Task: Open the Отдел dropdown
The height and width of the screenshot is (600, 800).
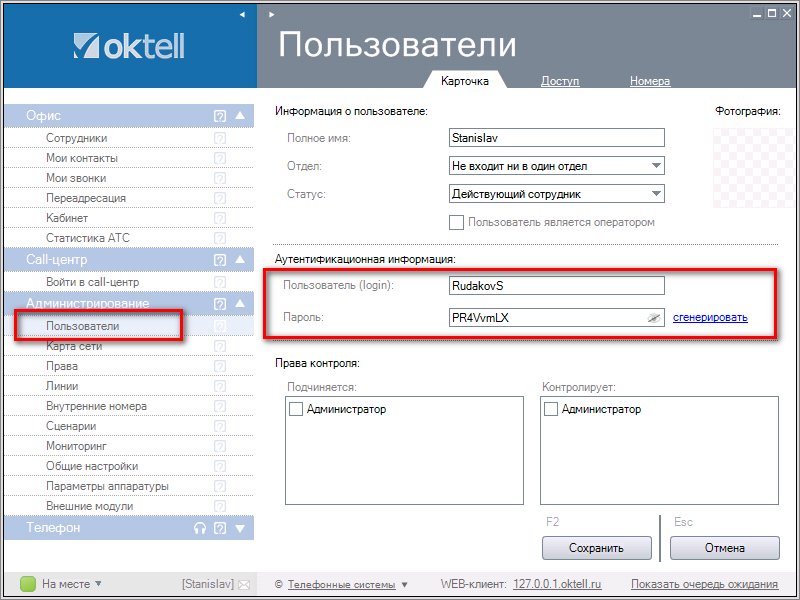Action: pos(656,166)
